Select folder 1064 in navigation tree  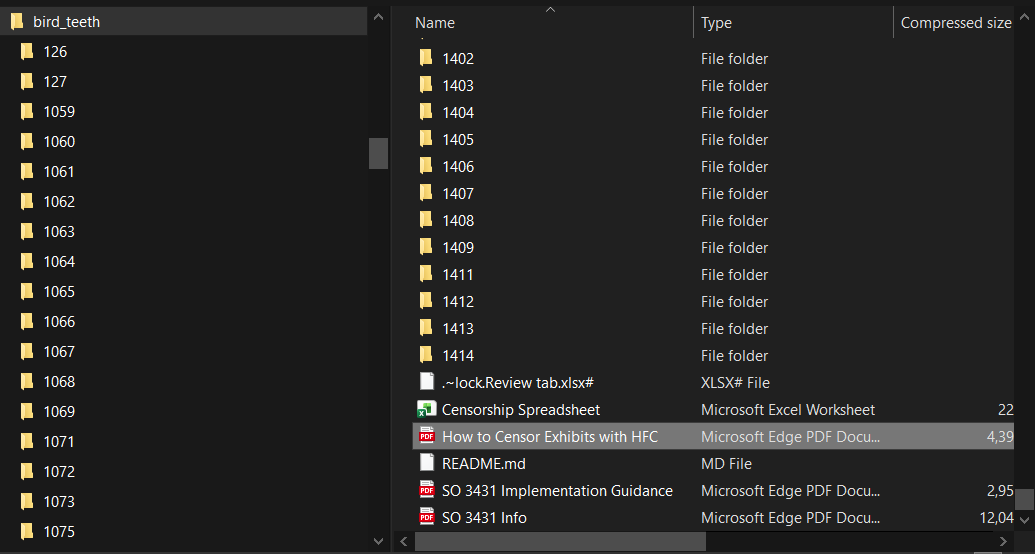coord(59,261)
